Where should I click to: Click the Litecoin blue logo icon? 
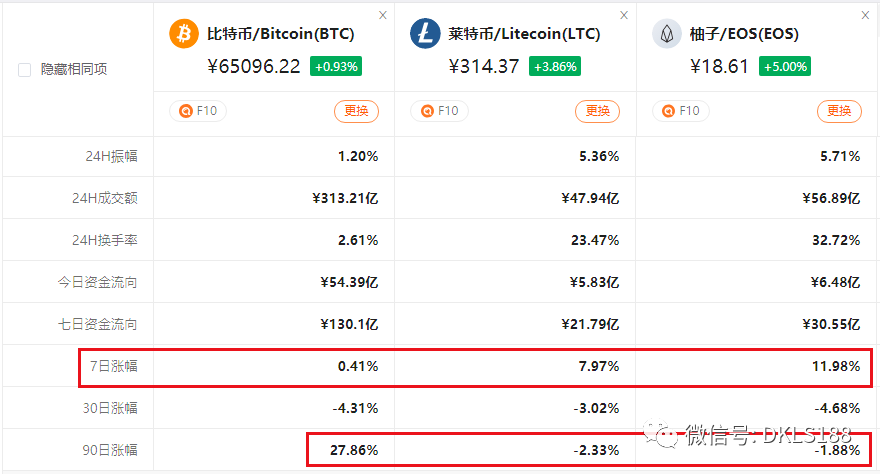click(x=425, y=34)
